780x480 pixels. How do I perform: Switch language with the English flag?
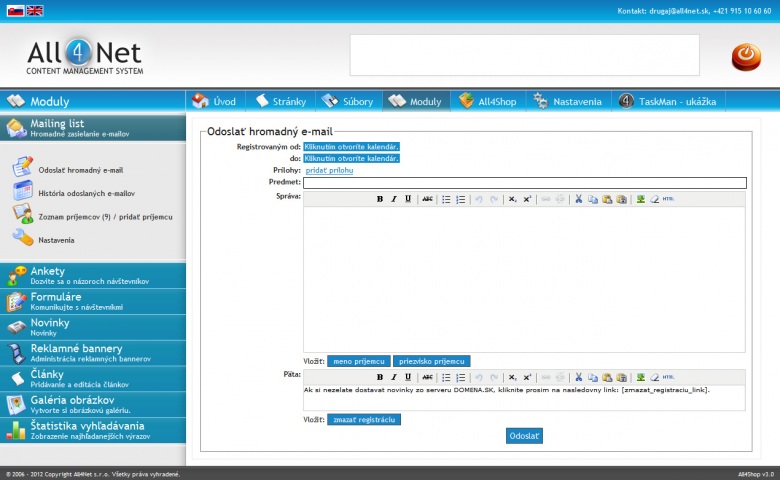pos(34,10)
